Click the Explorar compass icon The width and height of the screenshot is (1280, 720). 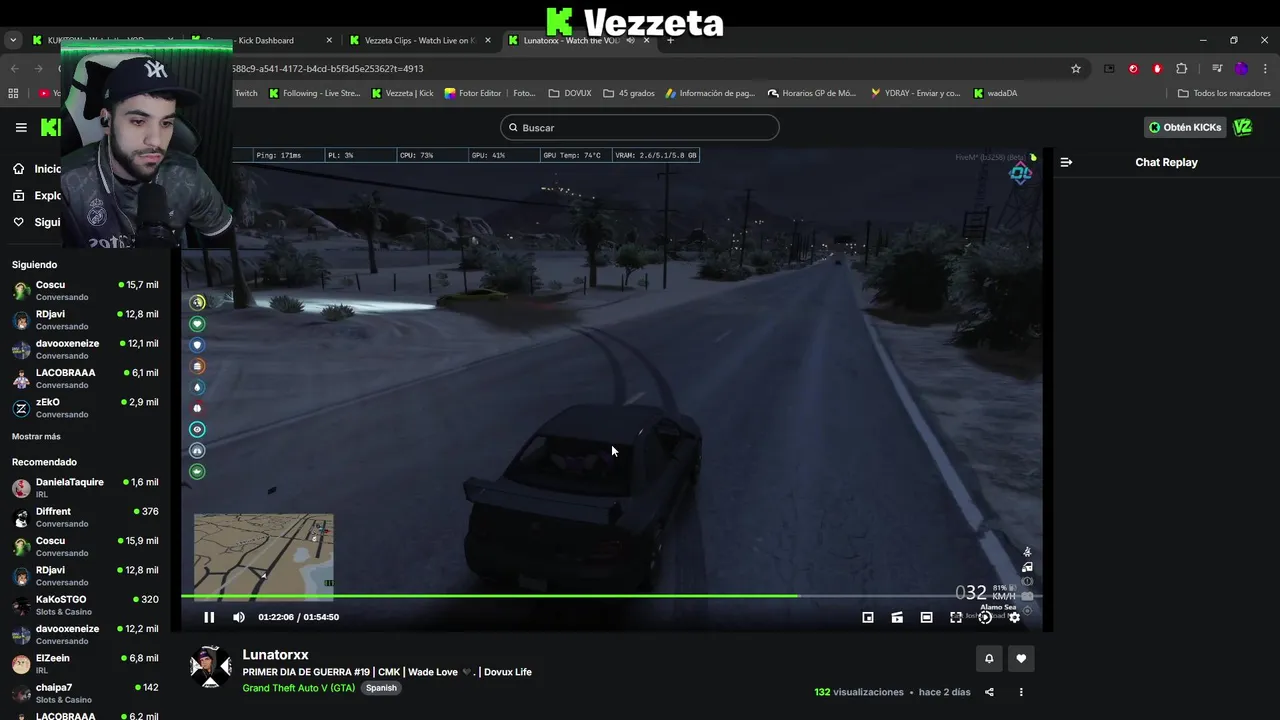[19, 196]
